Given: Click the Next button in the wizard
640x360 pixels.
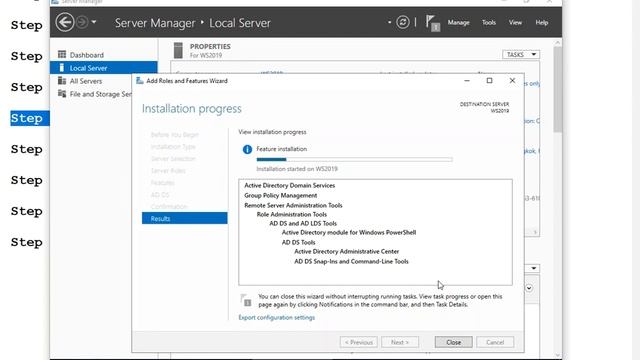Looking at the screenshot, I should pos(400,342).
